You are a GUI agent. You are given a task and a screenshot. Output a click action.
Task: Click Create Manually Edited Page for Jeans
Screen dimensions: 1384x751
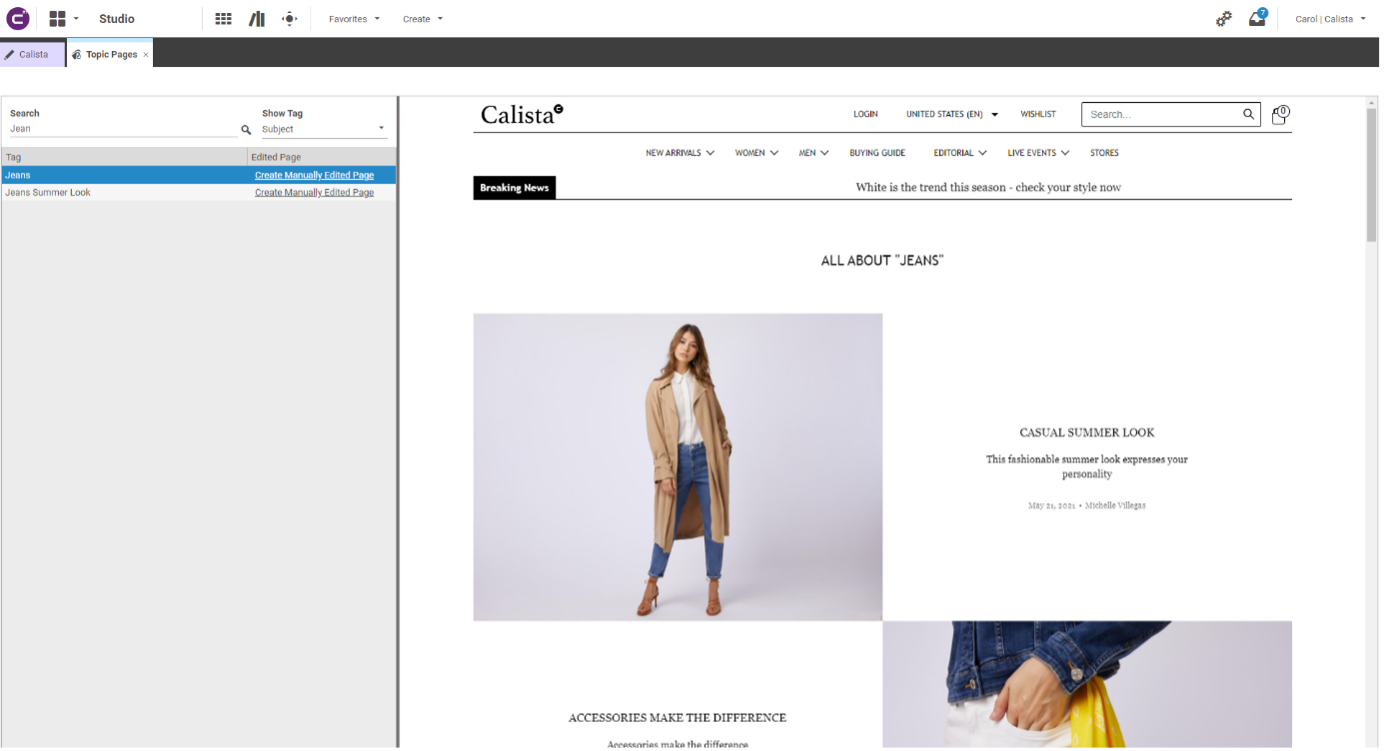click(x=314, y=175)
